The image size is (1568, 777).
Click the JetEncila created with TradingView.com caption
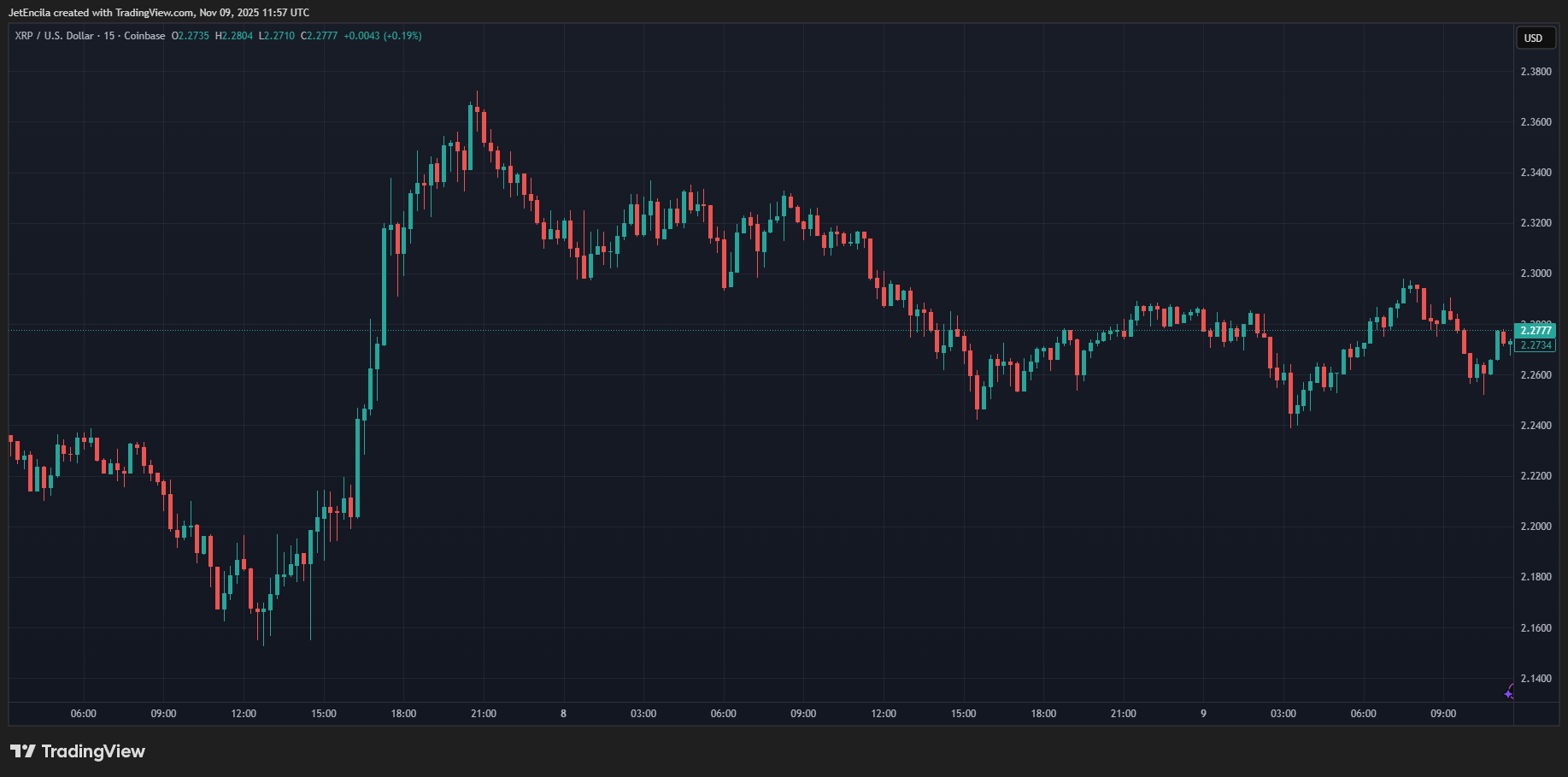pos(159,13)
